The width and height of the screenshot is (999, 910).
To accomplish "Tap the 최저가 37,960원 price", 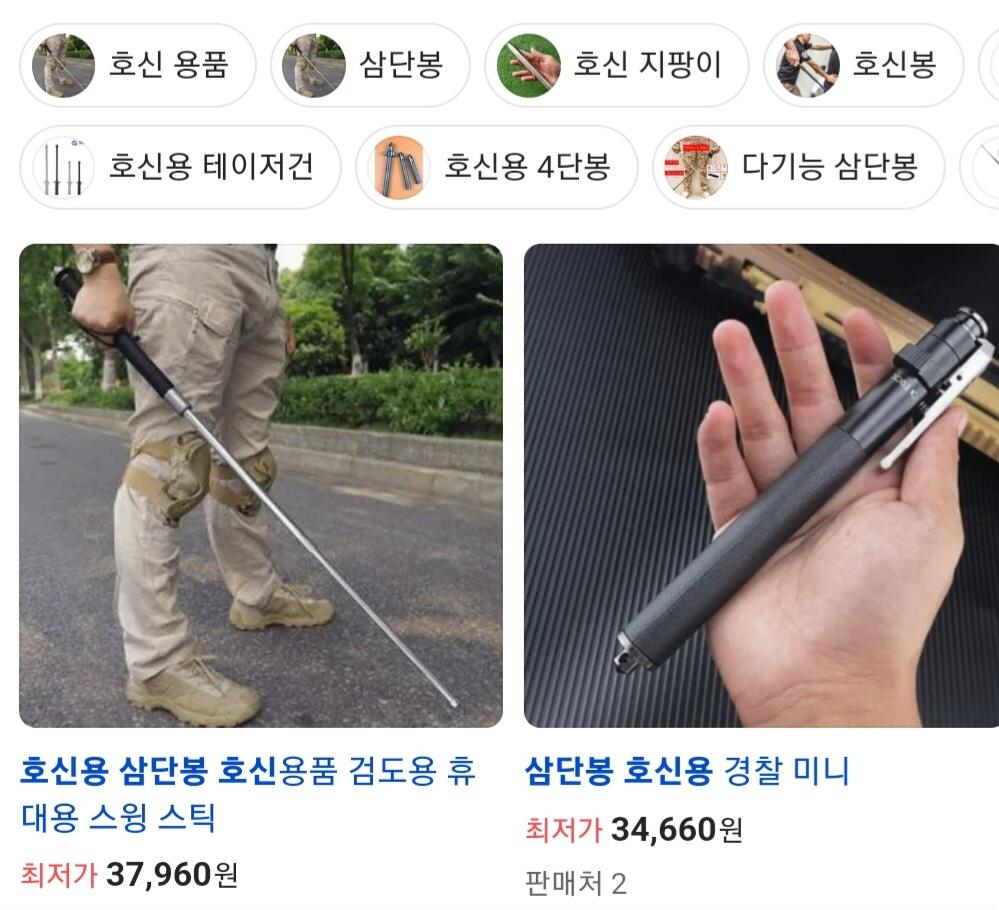I will pos(129,874).
